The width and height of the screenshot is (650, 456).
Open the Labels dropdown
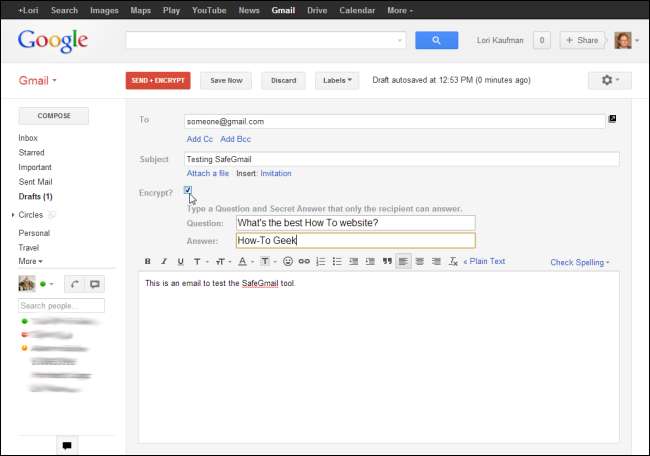tap(337, 80)
